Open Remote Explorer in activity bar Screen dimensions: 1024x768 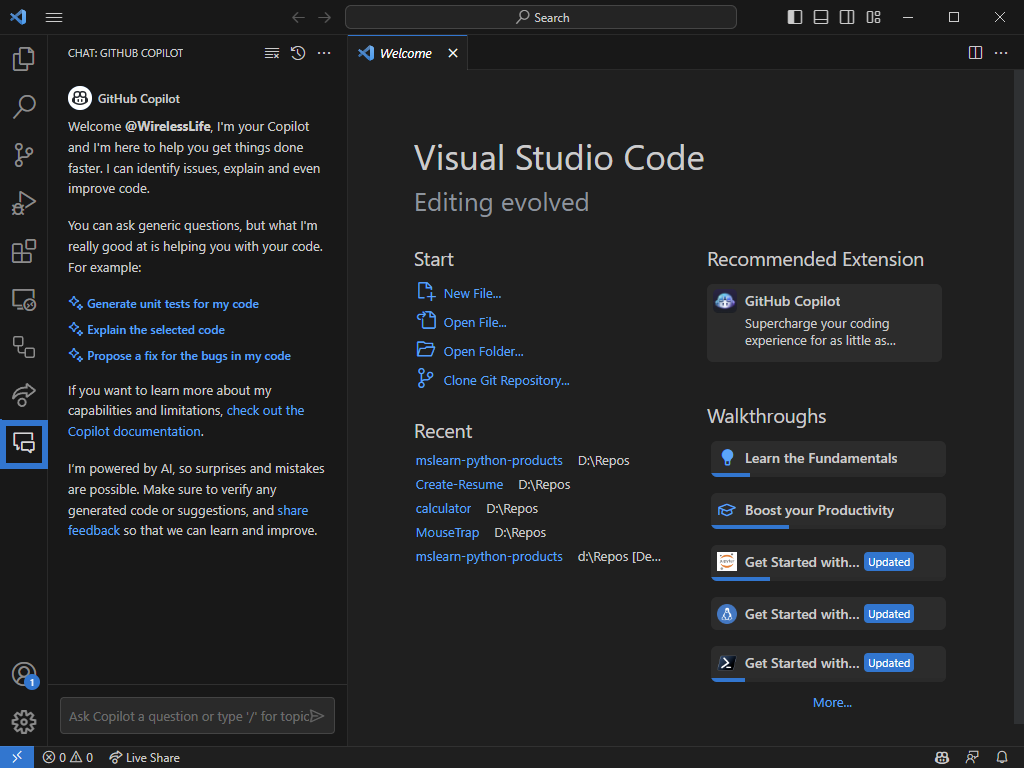(24, 299)
